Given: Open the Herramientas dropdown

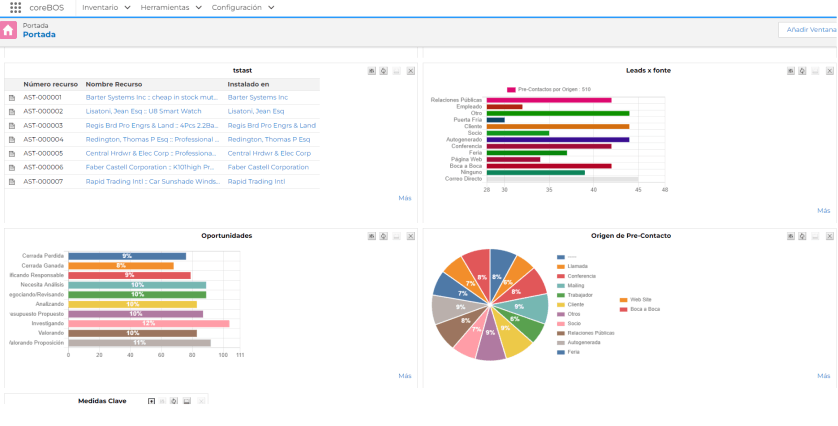Looking at the screenshot, I should click(170, 7).
